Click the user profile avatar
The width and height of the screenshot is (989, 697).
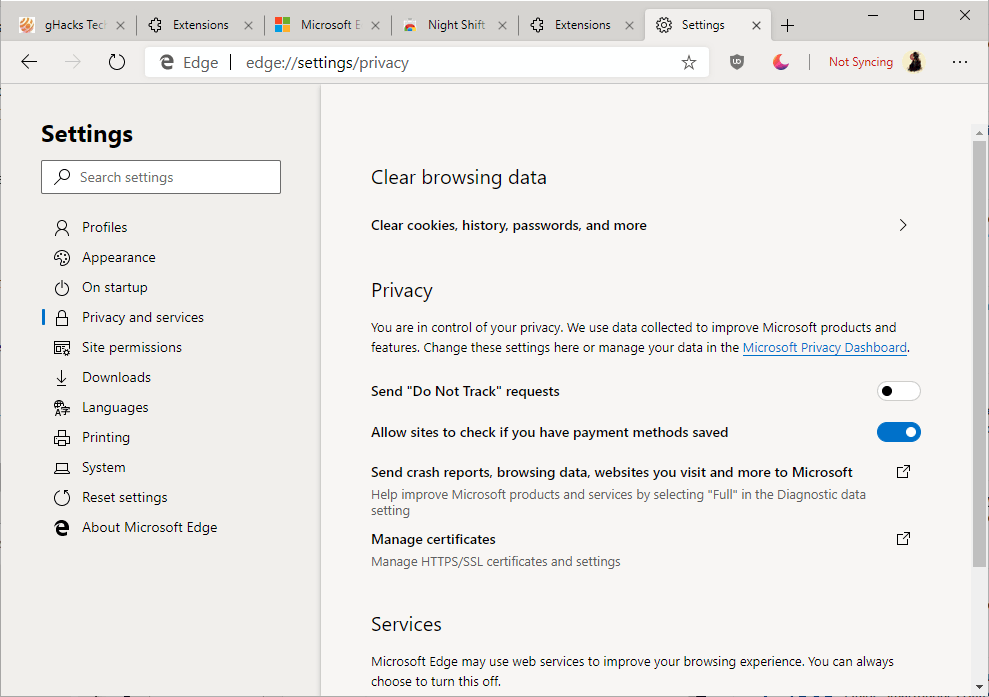(x=915, y=62)
